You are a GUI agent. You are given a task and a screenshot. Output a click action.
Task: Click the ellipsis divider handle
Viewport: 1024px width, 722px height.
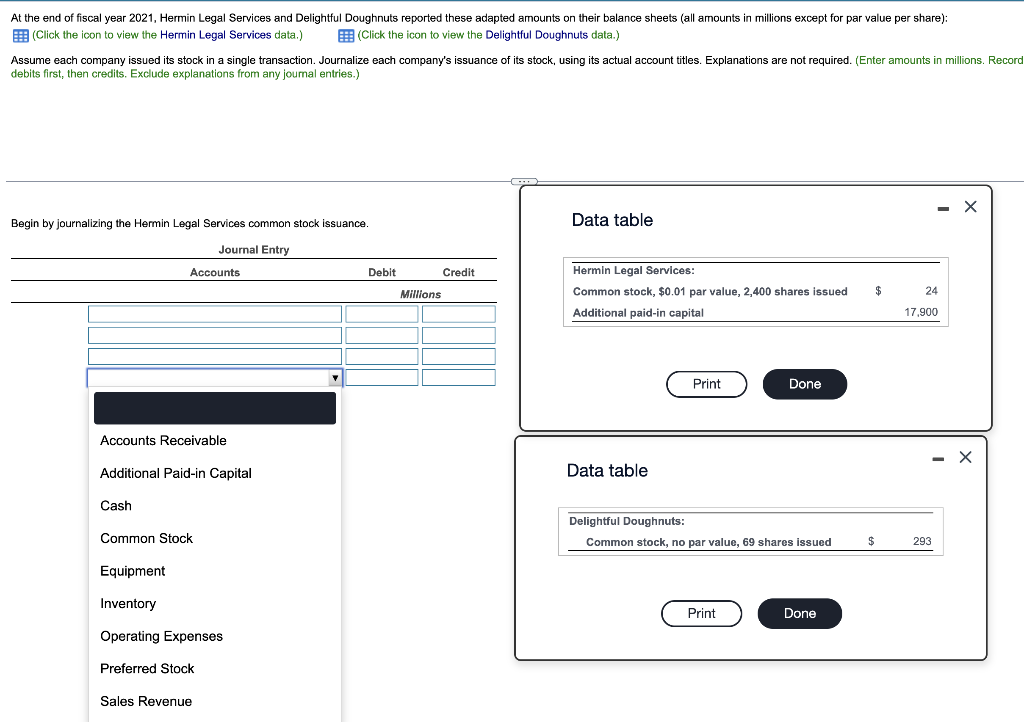pyautogui.click(x=524, y=181)
